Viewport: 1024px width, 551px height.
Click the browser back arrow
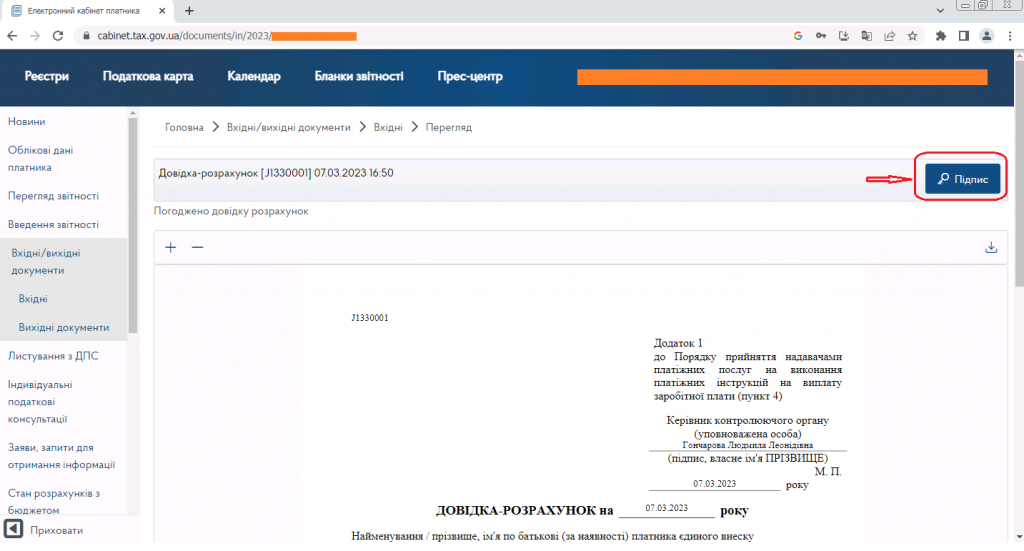coord(12,36)
